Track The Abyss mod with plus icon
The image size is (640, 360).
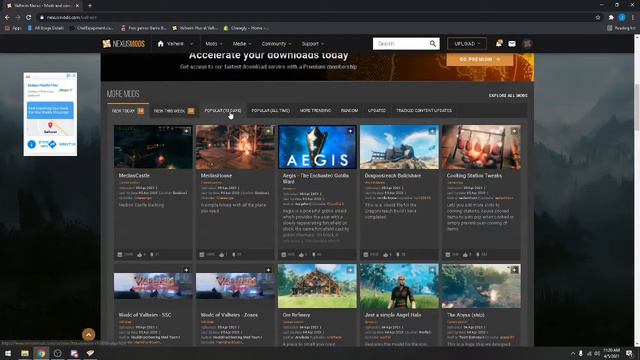tap(514, 270)
